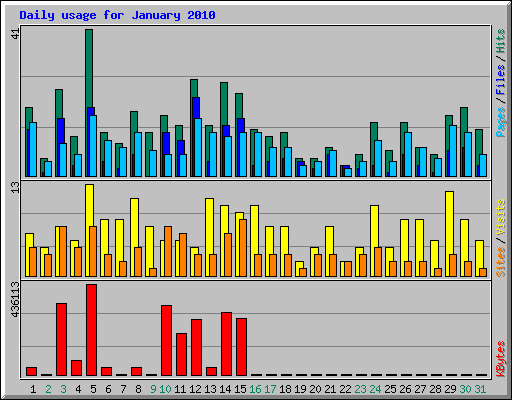Click the red KBytes bar for day 12
This screenshot has width=512, height=400.
(x=197, y=347)
